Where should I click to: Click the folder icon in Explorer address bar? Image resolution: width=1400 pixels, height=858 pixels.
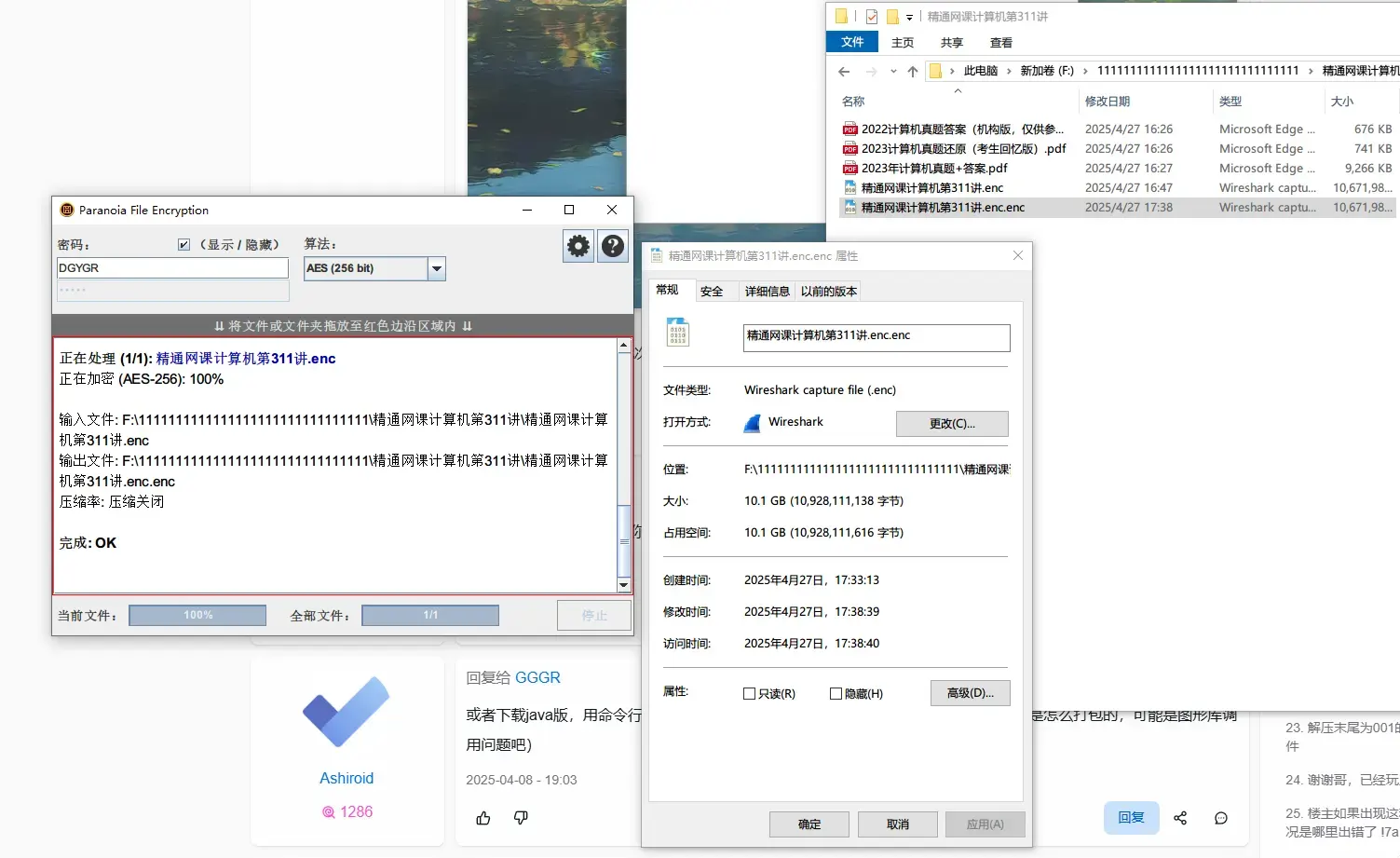pyautogui.click(x=936, y=72)
